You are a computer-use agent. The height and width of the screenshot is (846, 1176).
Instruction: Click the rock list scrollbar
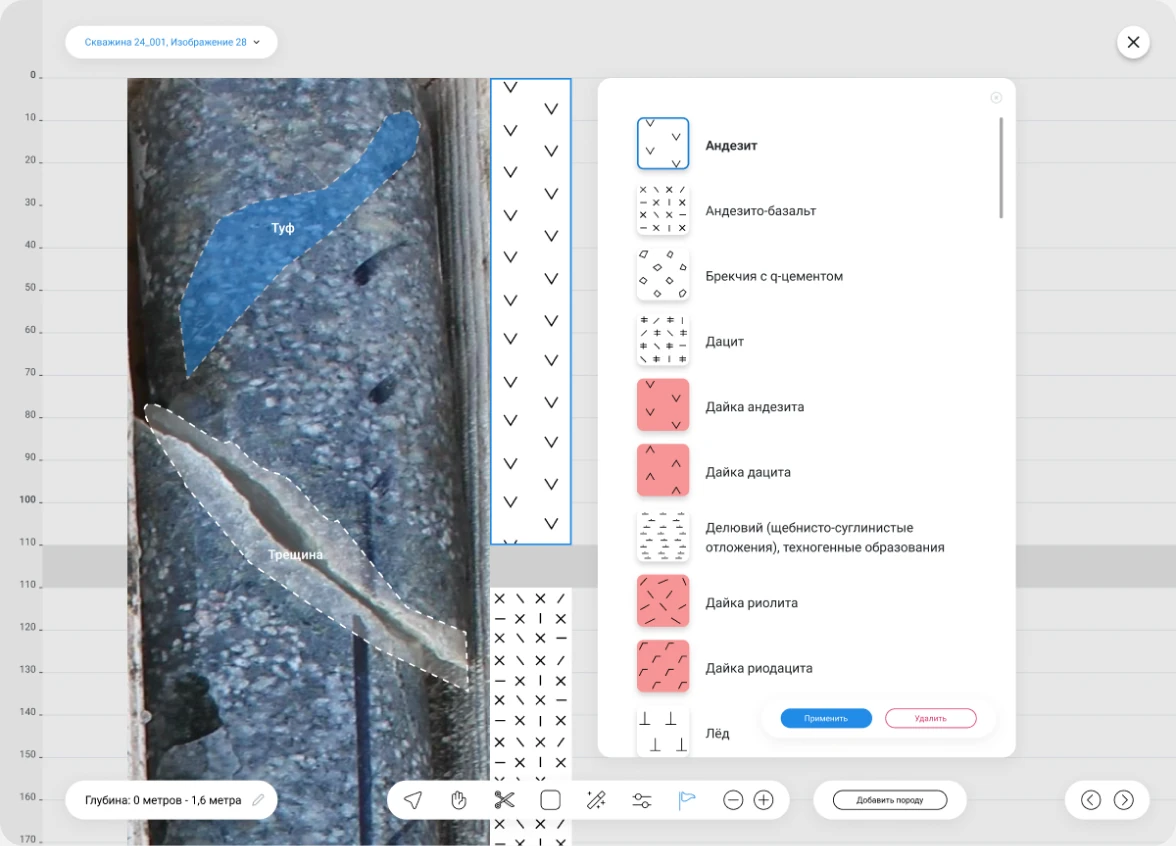click(x=1000, y=168)
